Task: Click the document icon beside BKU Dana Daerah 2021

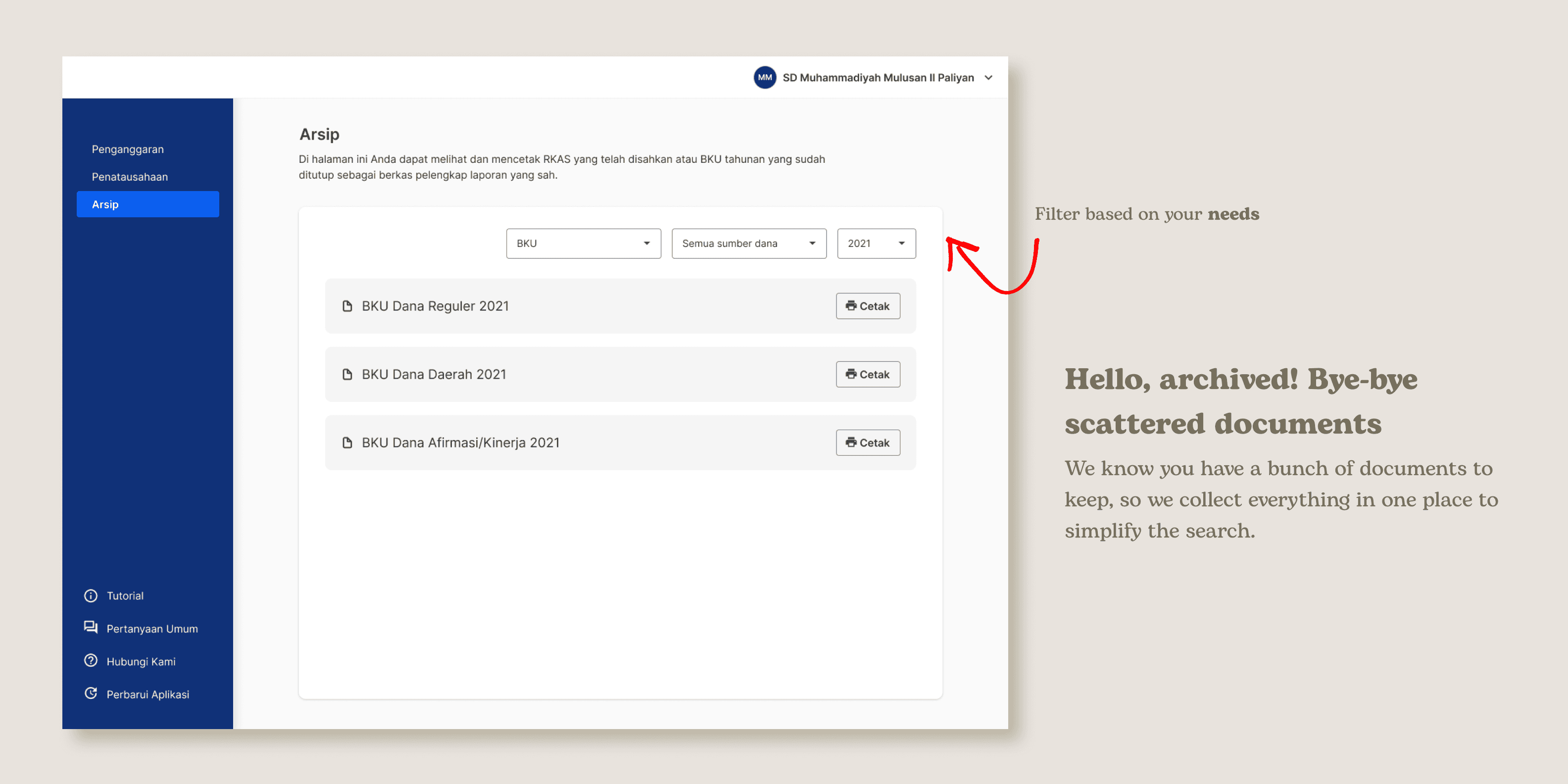Action: pyautogui.click(x=347, y=374)
